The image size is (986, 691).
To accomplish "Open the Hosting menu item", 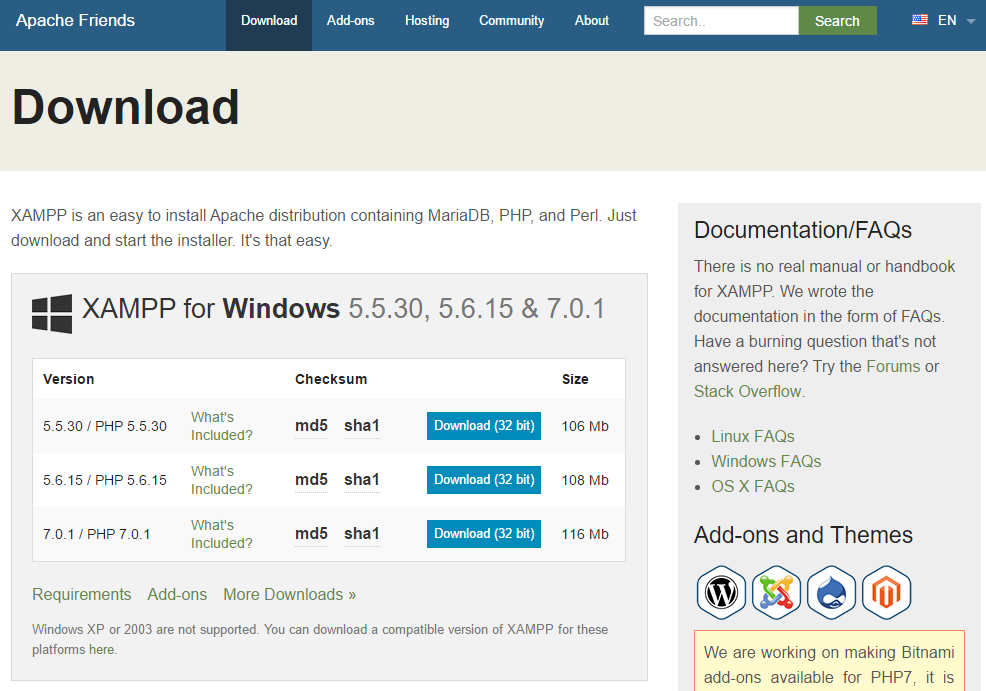I will (427, 21).
